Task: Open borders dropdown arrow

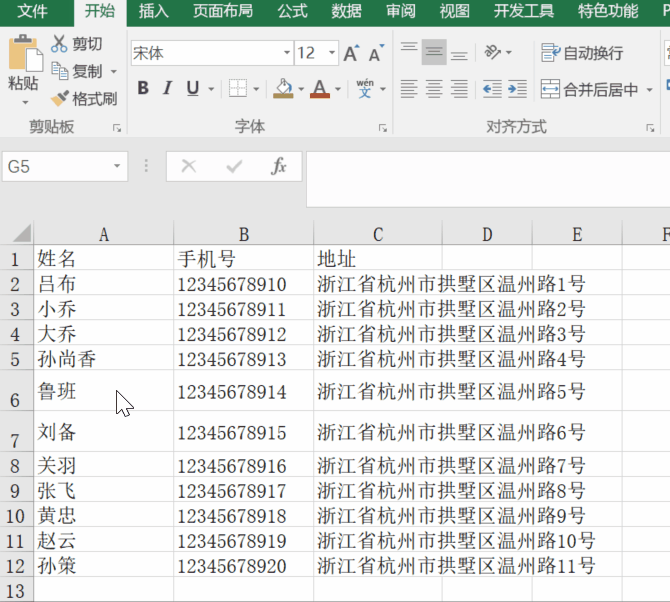Action: point(256,89)
